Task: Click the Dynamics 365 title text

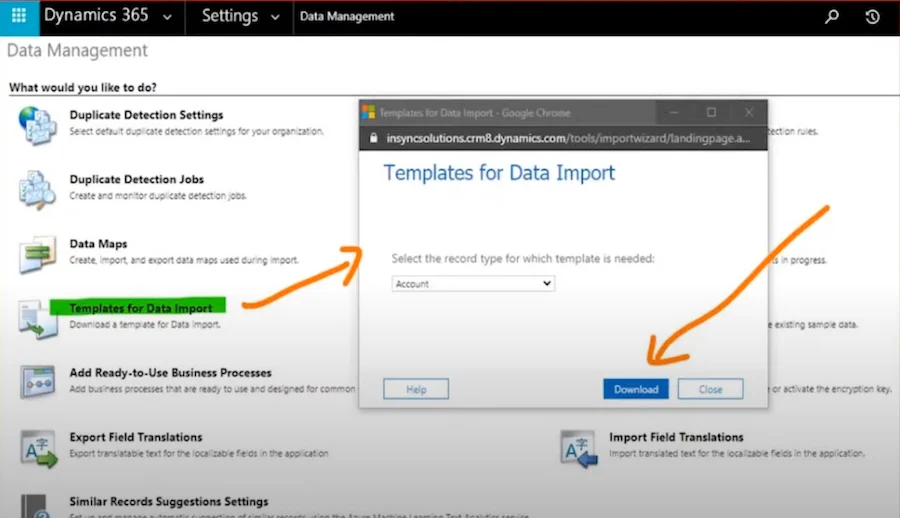Action: click(96, 15)
